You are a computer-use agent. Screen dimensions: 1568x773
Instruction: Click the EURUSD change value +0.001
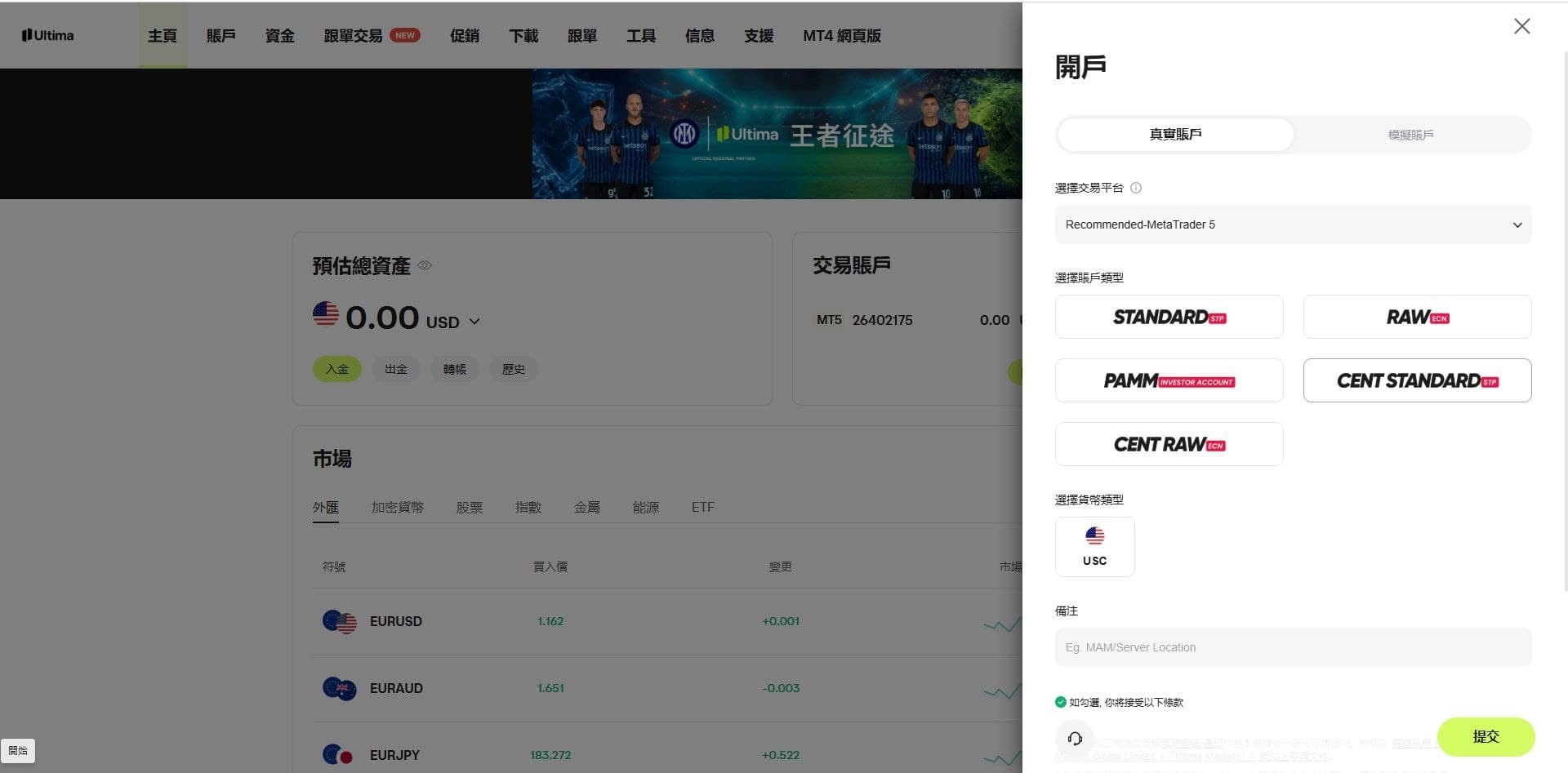coord(781,622)
